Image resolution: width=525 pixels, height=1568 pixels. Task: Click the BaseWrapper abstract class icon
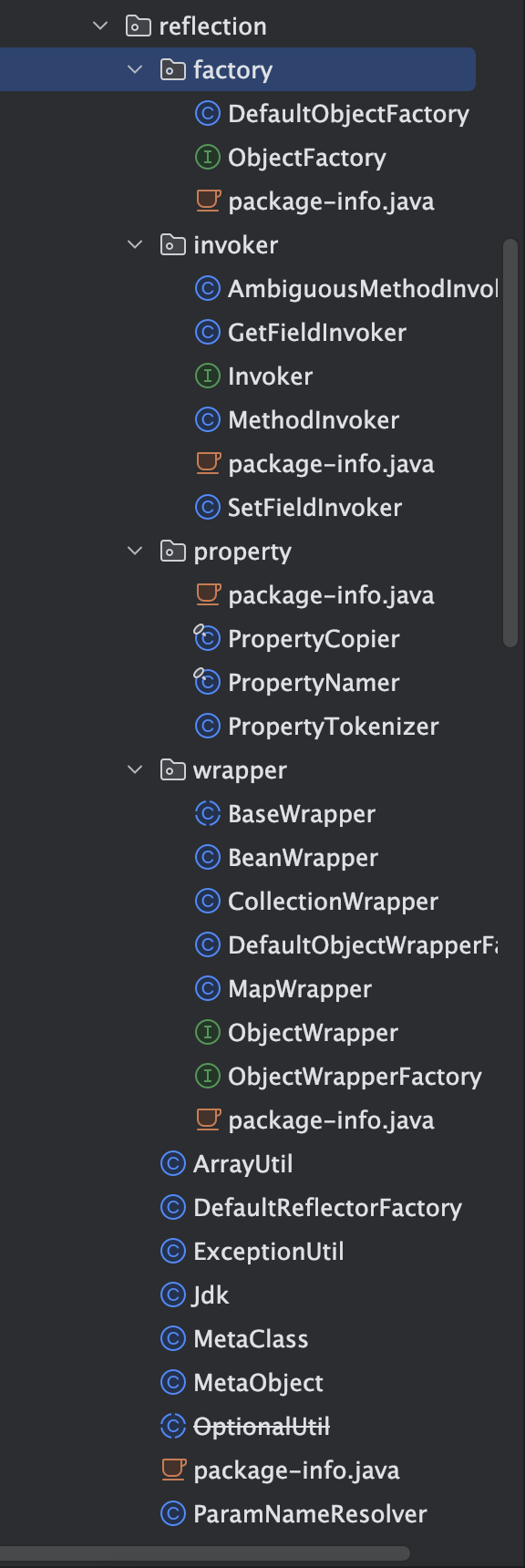coord(208,814)
